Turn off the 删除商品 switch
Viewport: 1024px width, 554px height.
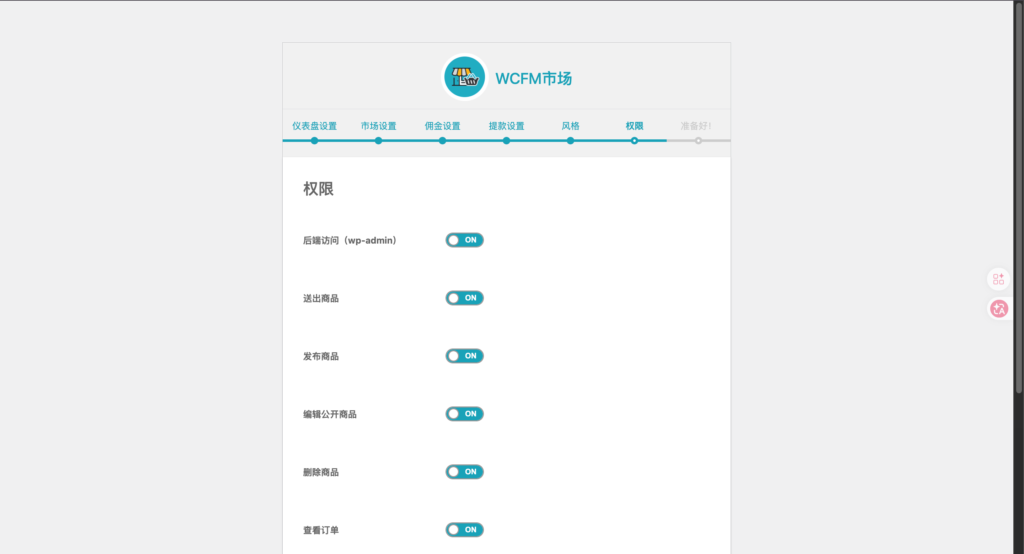point(464,472)
